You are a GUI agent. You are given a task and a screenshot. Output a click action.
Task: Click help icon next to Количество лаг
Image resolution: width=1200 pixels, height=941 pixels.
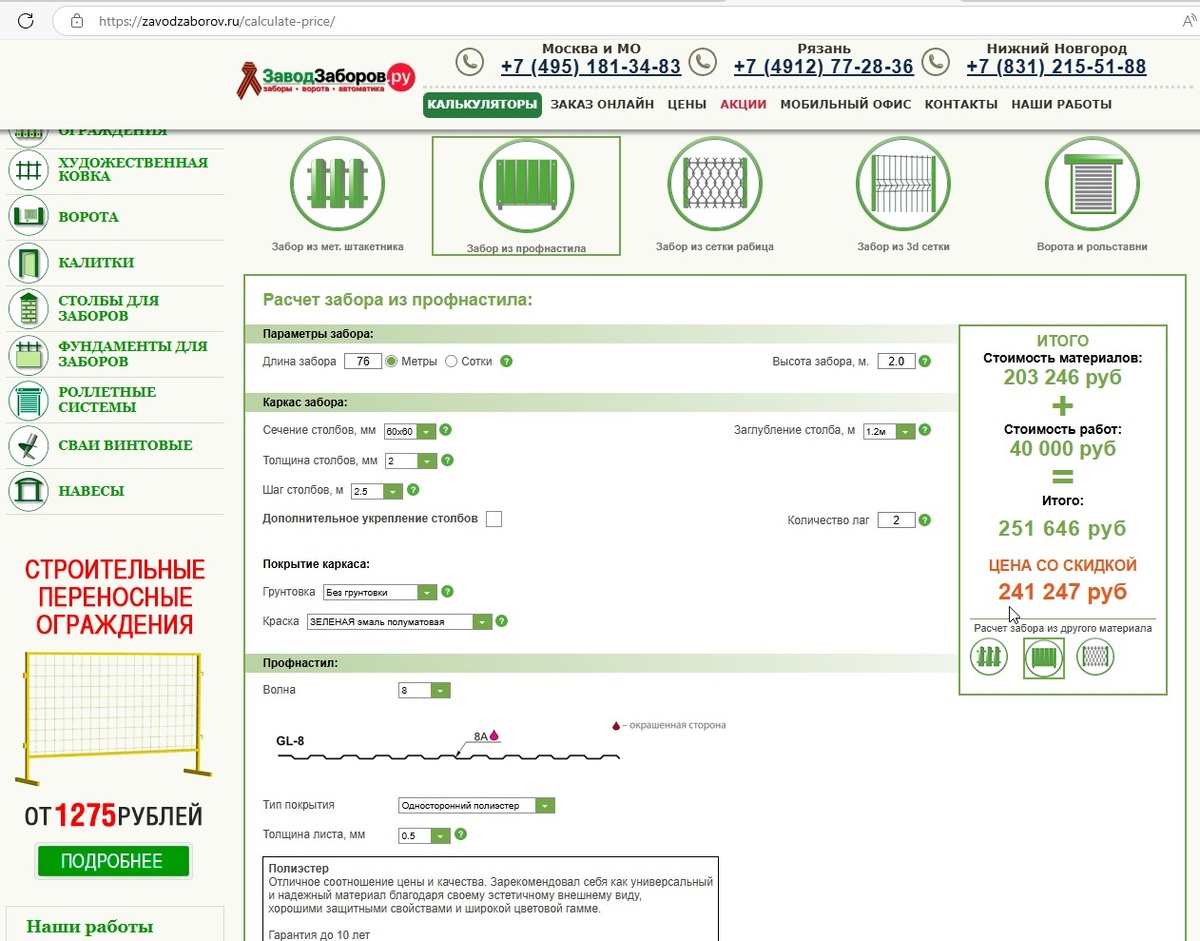click(925, 520)
